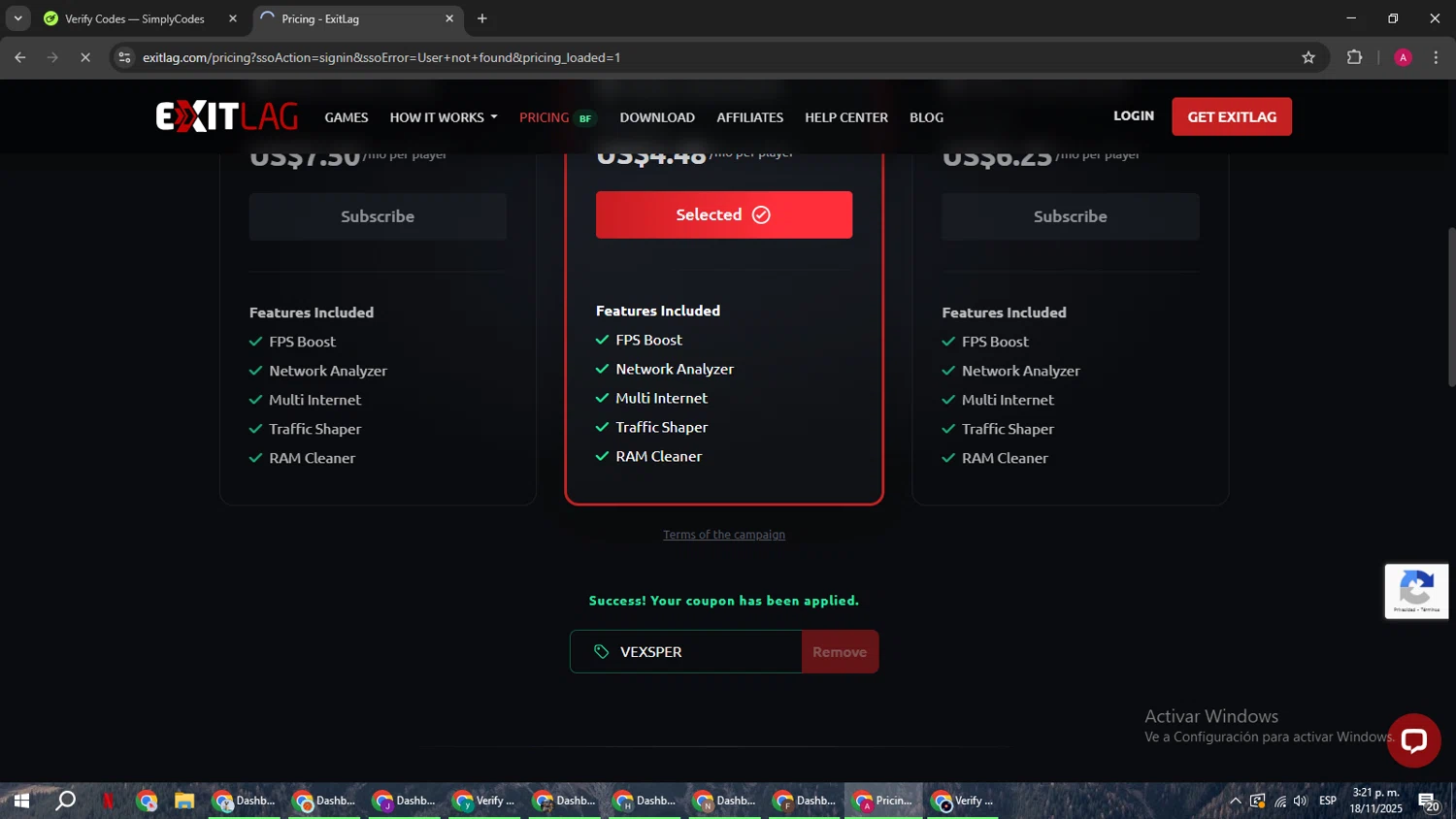Image resolution: width=1456 pixels, height=819 pixels.
Task: Navigate to AFFILIATES
Action: (x=750, y=117)
